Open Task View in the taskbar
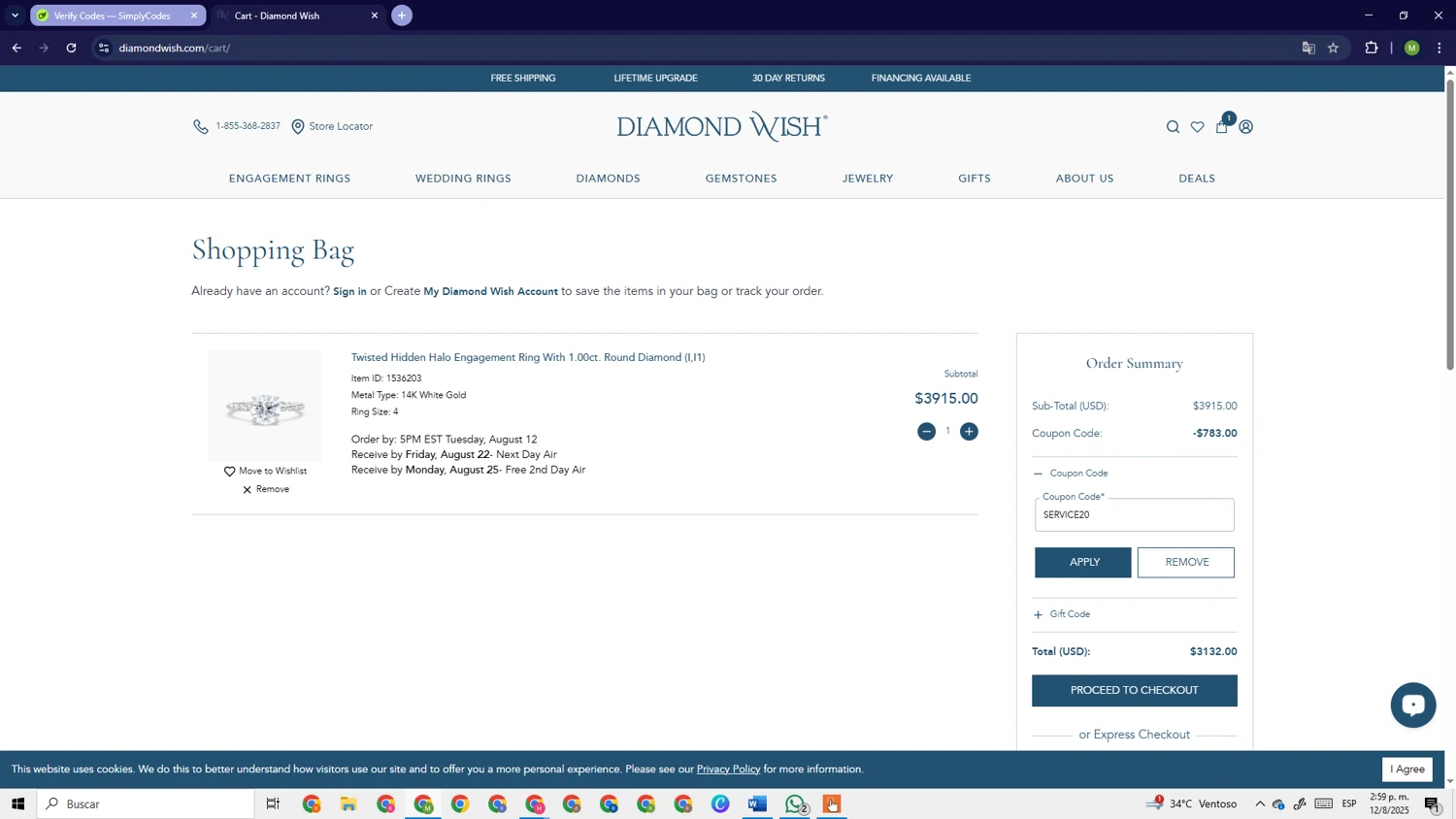 click(273, 804)
